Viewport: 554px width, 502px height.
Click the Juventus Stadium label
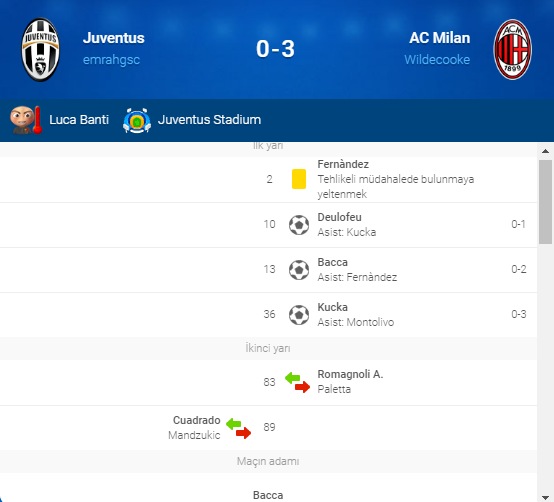coord(209,120)
